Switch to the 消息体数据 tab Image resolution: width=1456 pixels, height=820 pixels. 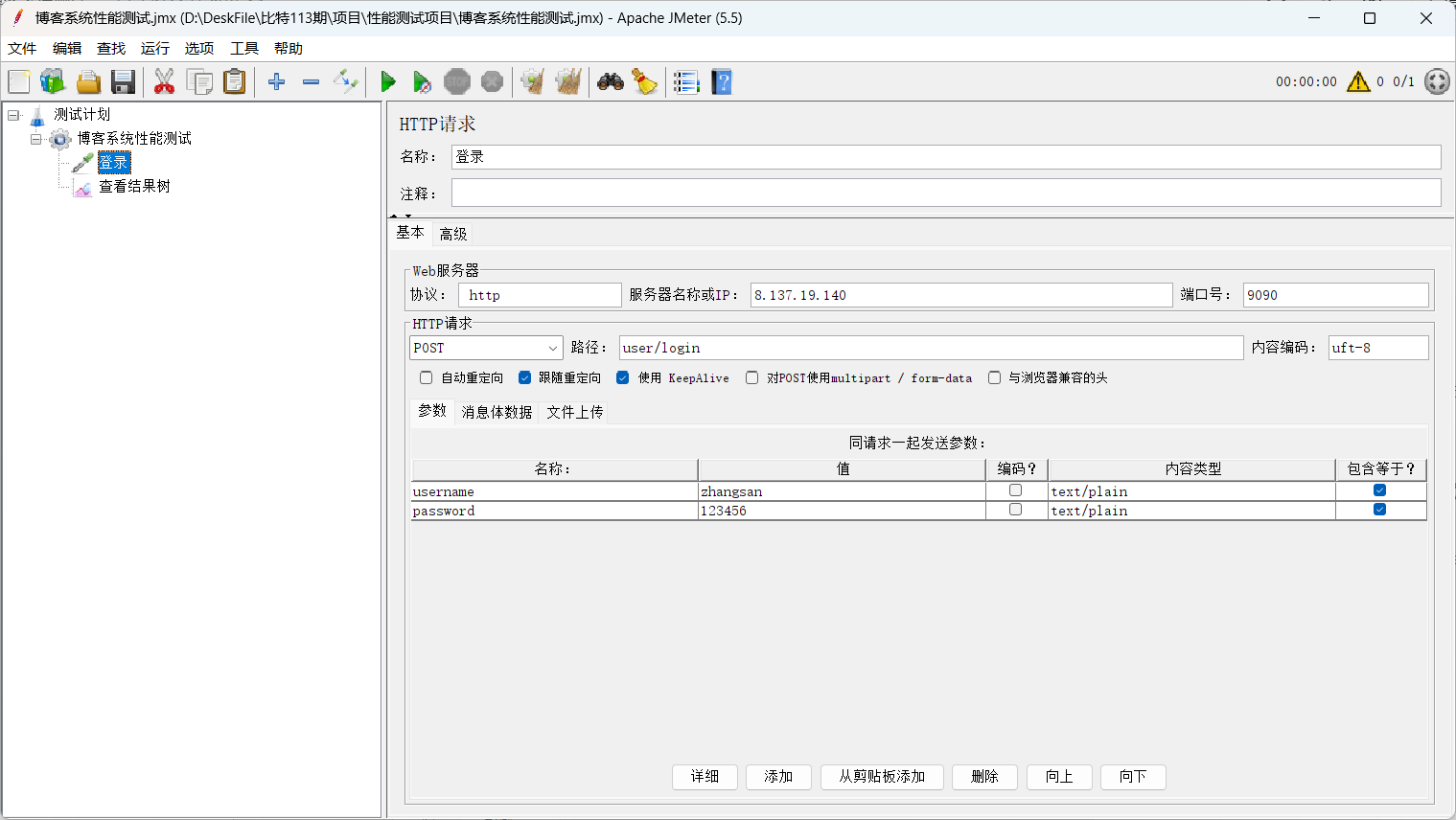click(497, 412)
